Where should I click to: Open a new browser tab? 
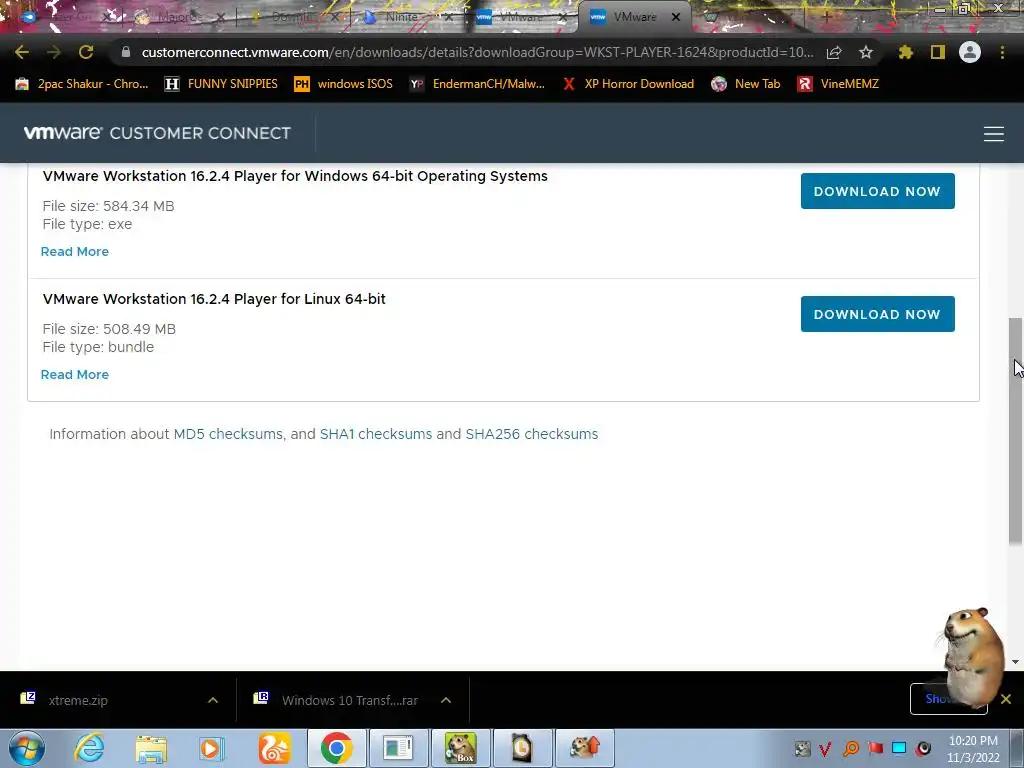click(x=827, y=18)
